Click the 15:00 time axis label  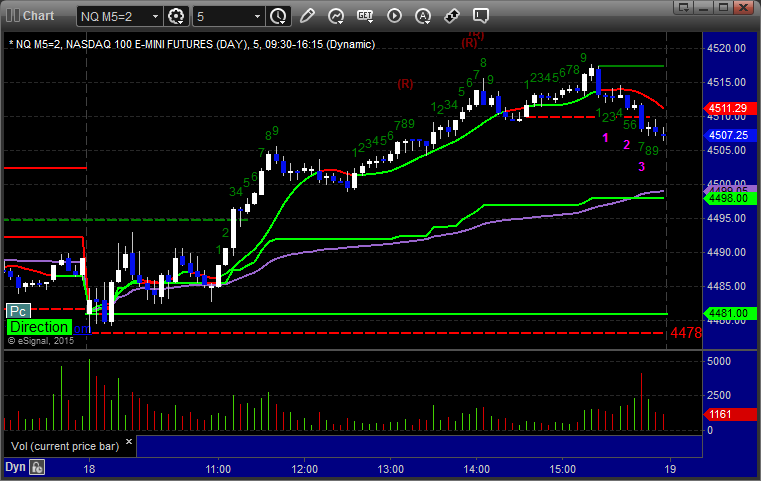click(x=562, y=469)
